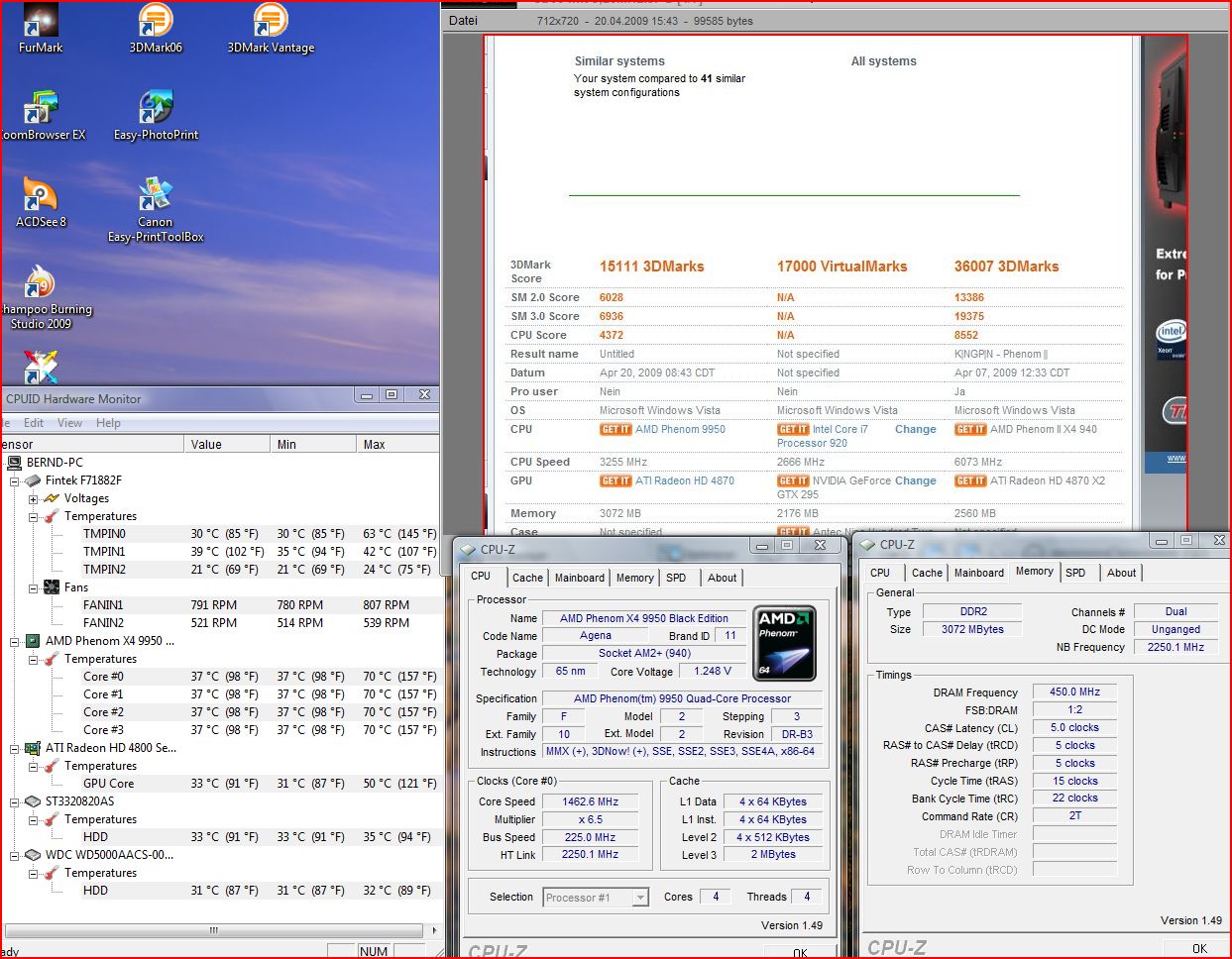Click the Value column header

click(227, 445)
